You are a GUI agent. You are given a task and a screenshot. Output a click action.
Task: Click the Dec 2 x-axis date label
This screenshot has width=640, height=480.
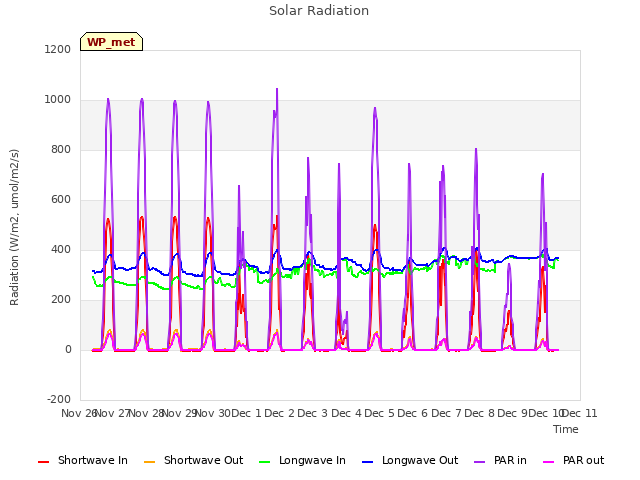[x=280, y=413]
